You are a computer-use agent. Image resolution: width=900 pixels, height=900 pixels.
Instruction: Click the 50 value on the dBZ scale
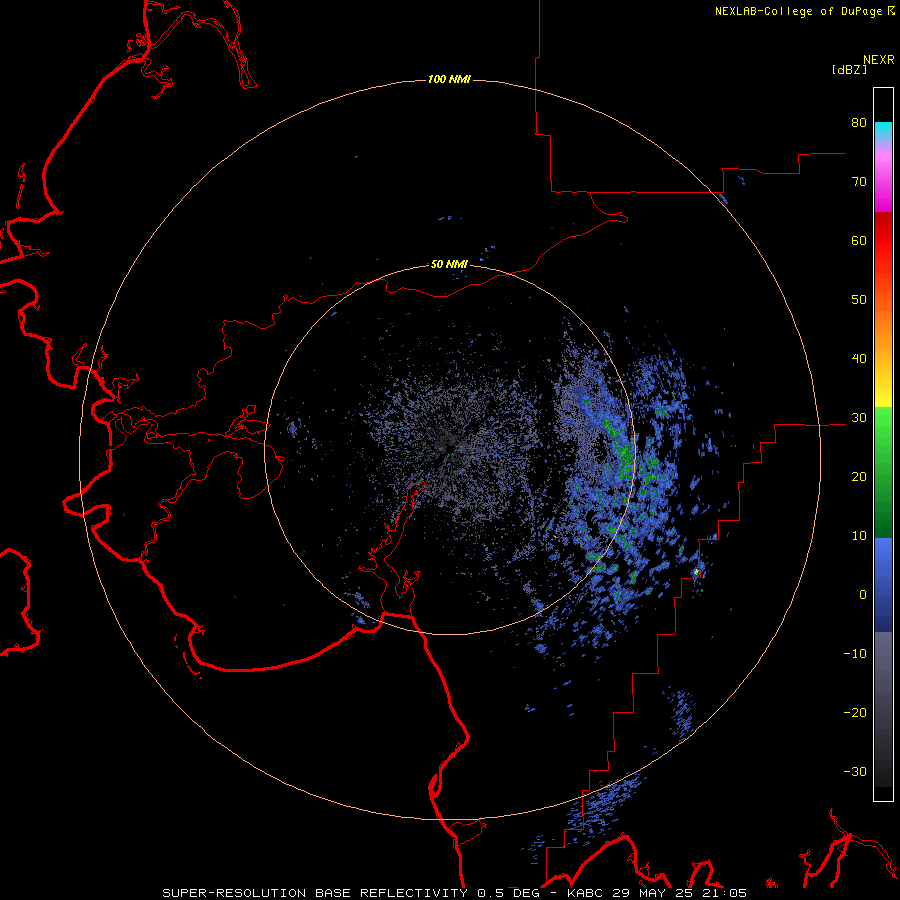tap(859, 300)
